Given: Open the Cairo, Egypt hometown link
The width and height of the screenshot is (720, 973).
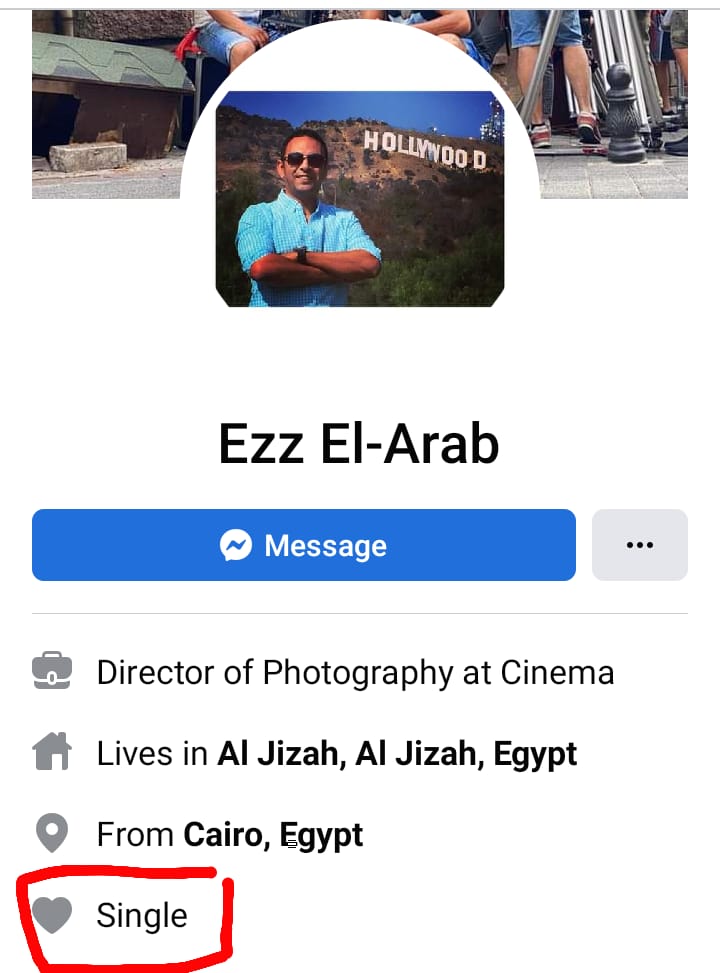Looking at the screenshot, I should click(273, 835).
